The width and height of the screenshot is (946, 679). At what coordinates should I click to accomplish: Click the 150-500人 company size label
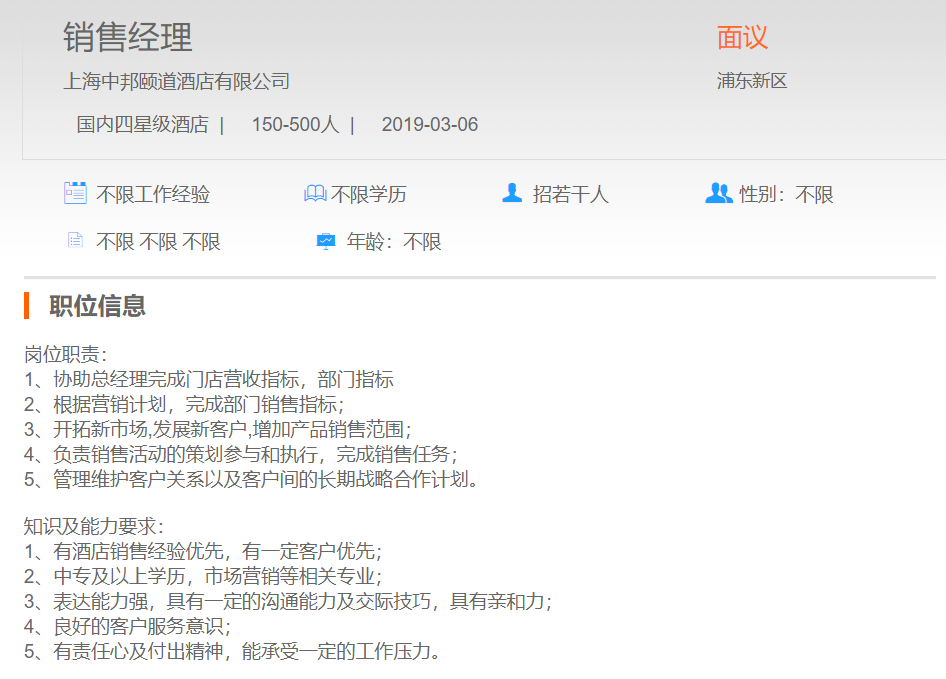(295, 125)
